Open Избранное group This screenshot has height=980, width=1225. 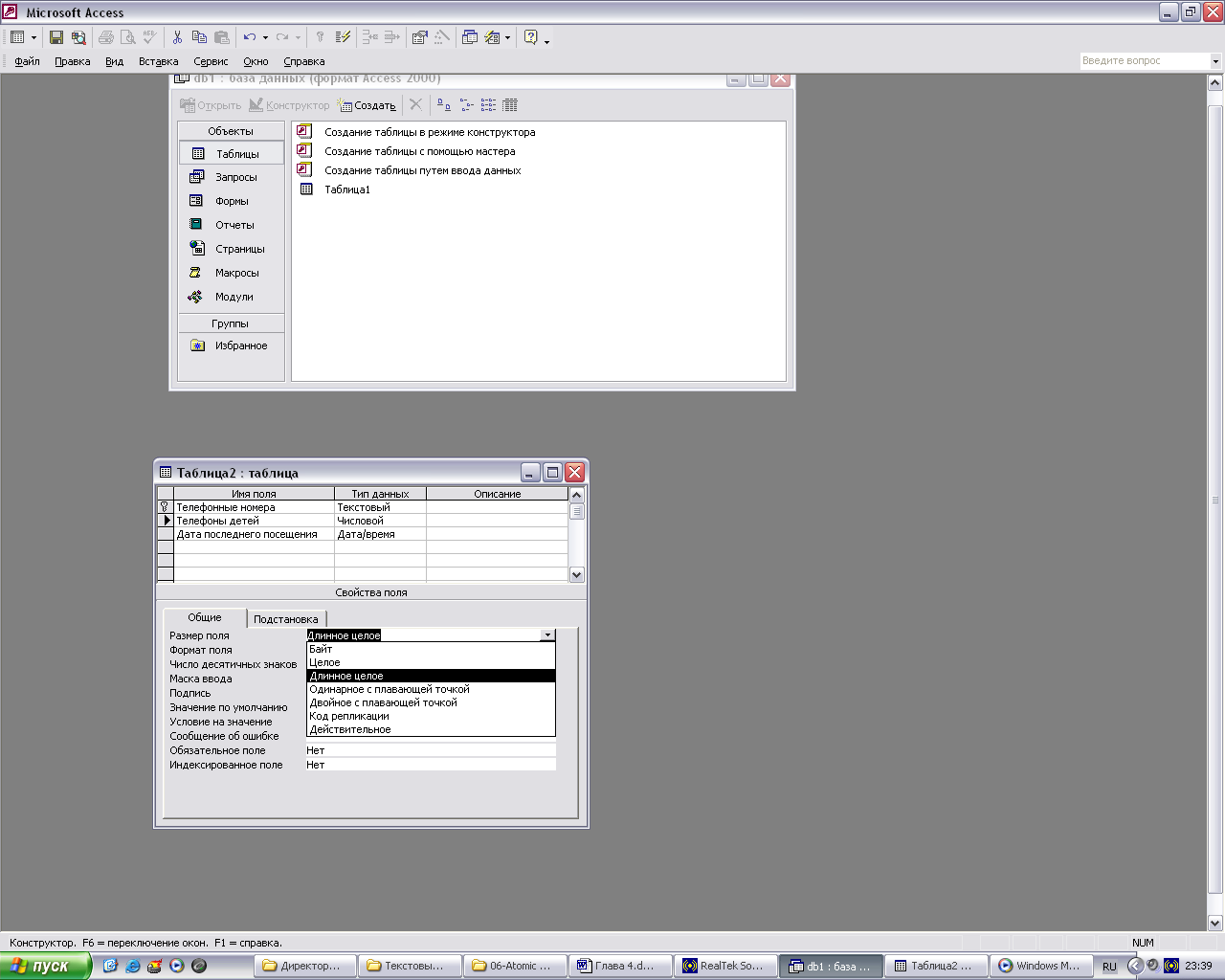(231, 345)
